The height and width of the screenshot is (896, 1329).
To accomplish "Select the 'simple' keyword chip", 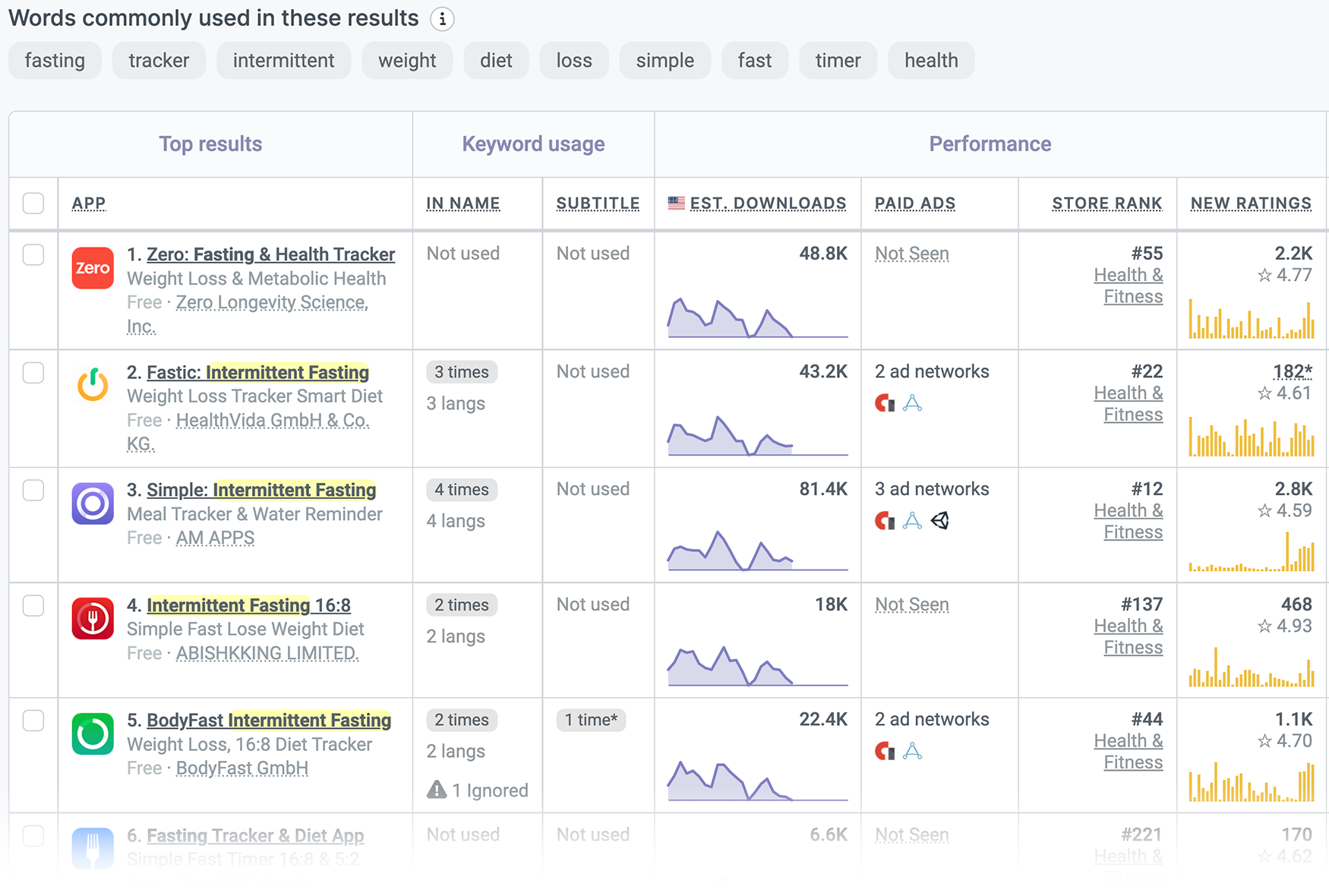I will [665, 61].
